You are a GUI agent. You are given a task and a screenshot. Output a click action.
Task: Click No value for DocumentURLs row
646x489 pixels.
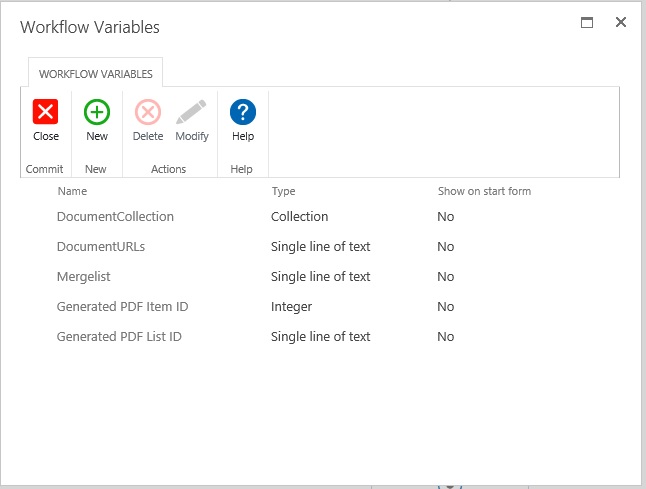click(445, 247)
